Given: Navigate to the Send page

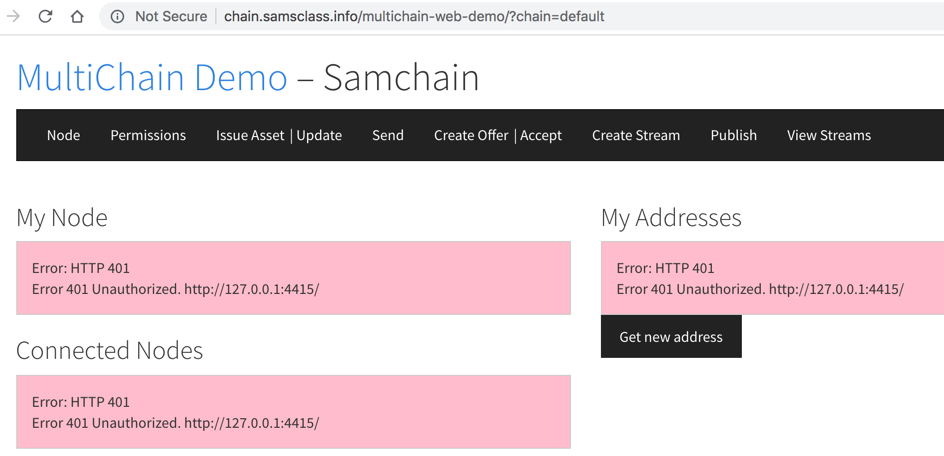Looking at the screenshot, I should (x=388, y=135).
